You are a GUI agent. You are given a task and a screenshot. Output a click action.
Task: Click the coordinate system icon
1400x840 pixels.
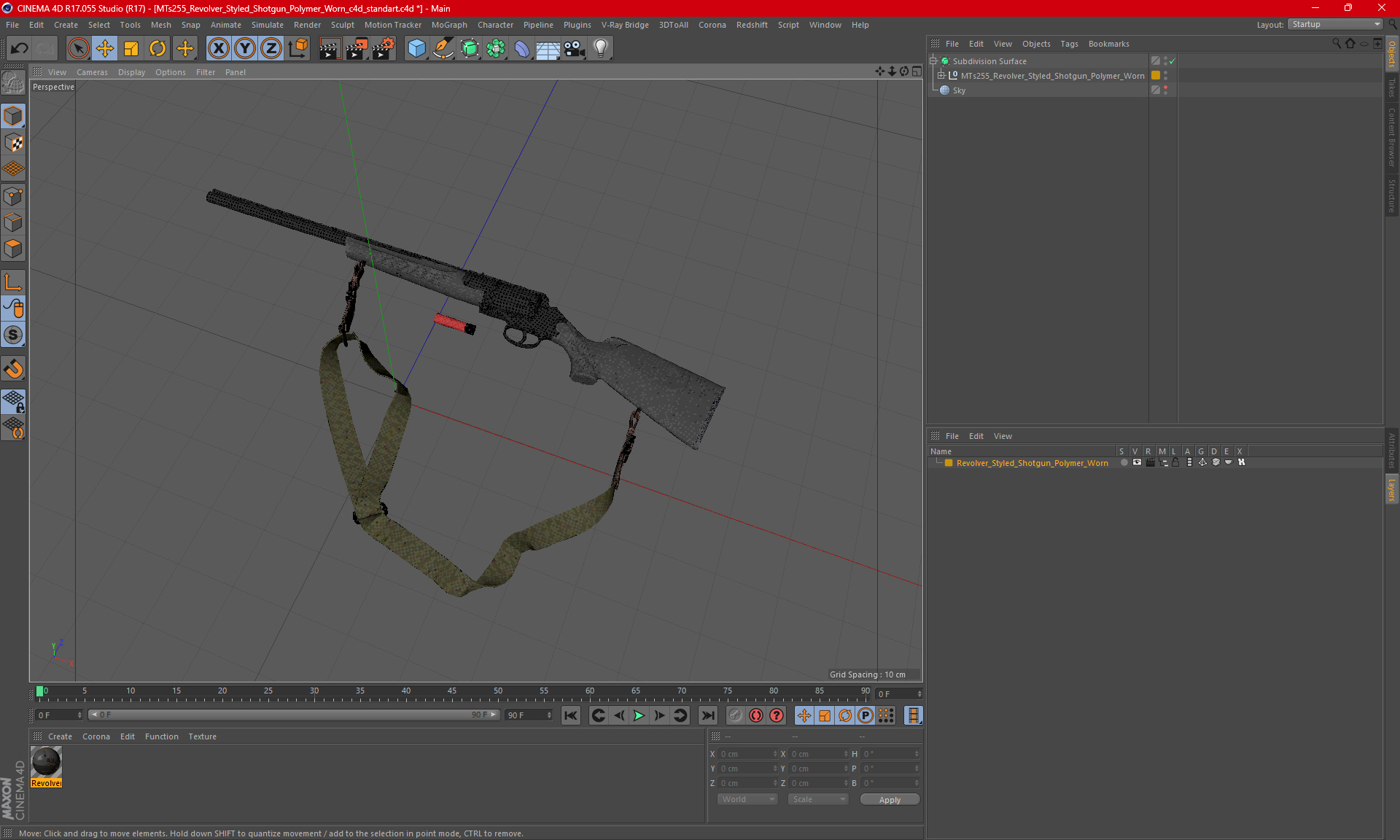(297, 49)
